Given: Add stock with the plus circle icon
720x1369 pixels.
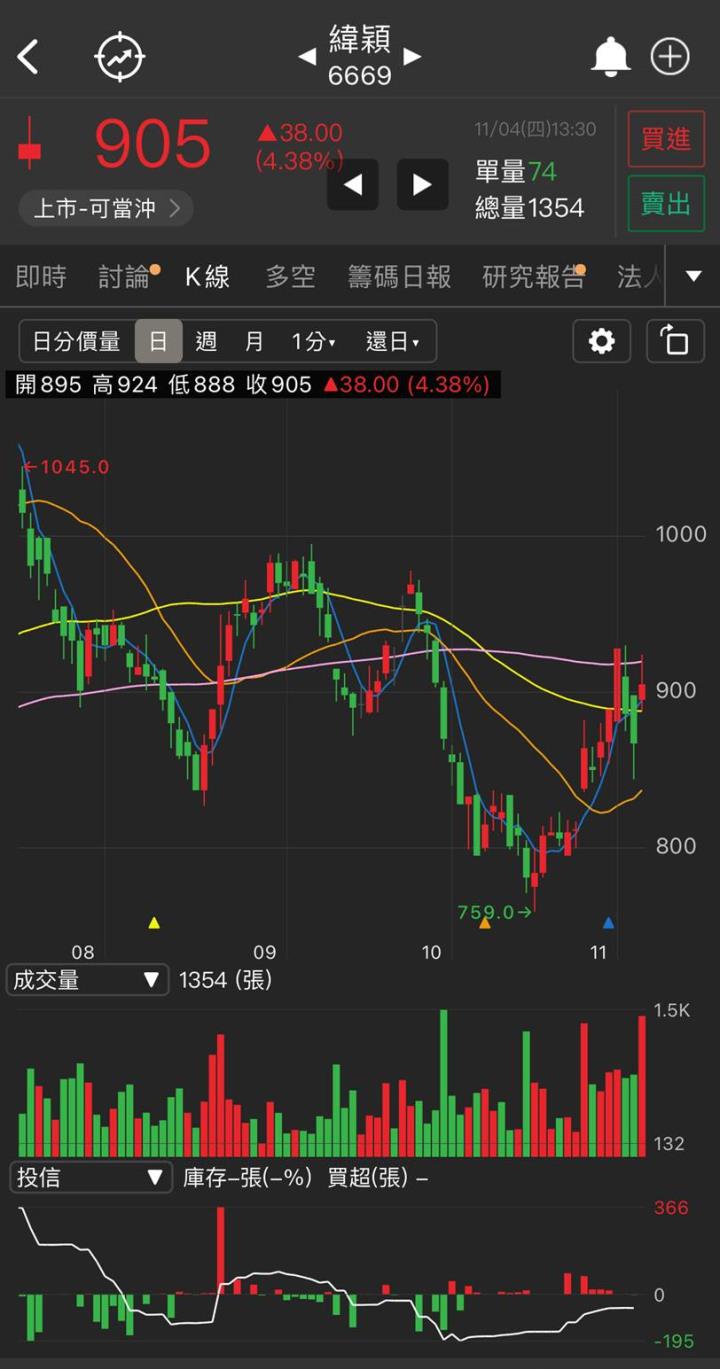Looking at the screenshot, I should tap(670, 57).
